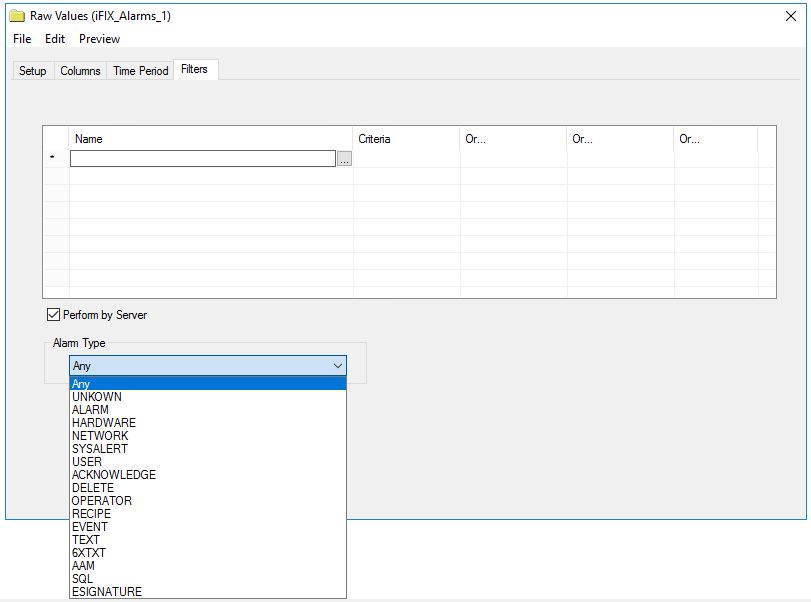The image size is (811, 602).
Task: Click the ellipsis browse button beside Name field
Action: coord(344,158)
